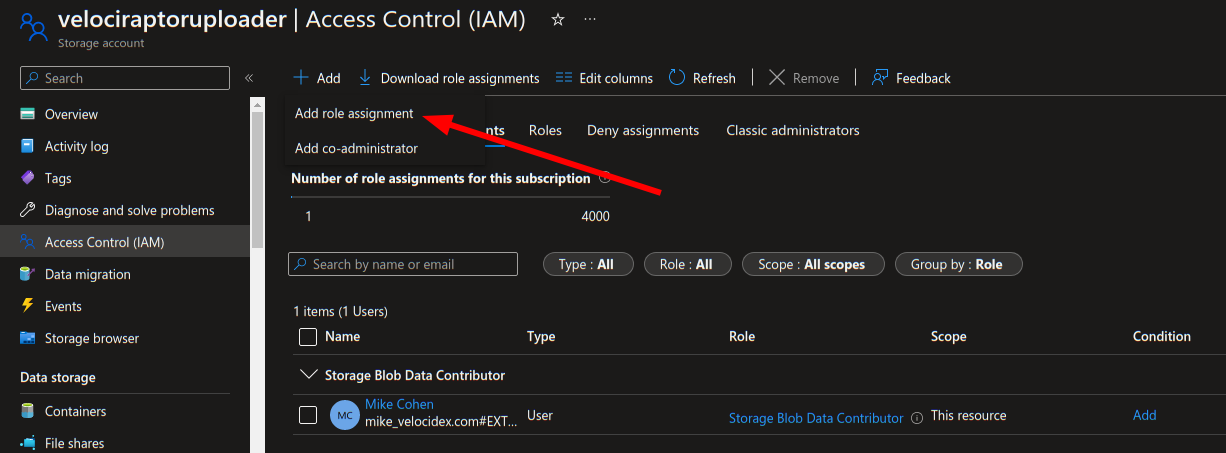Open Storage browser from sidebar
Screen dimensions: 1226x453
[x=92, y=338]
